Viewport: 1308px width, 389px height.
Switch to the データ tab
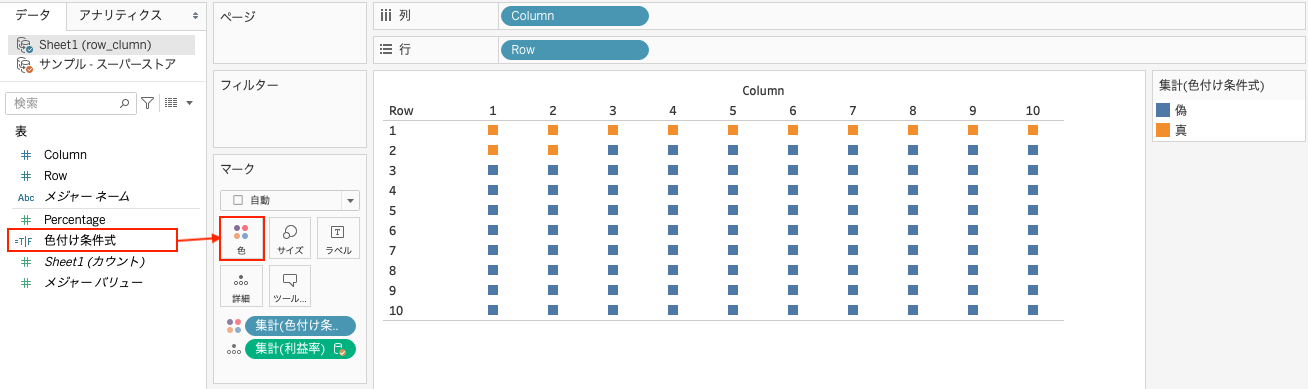(33, 15)
